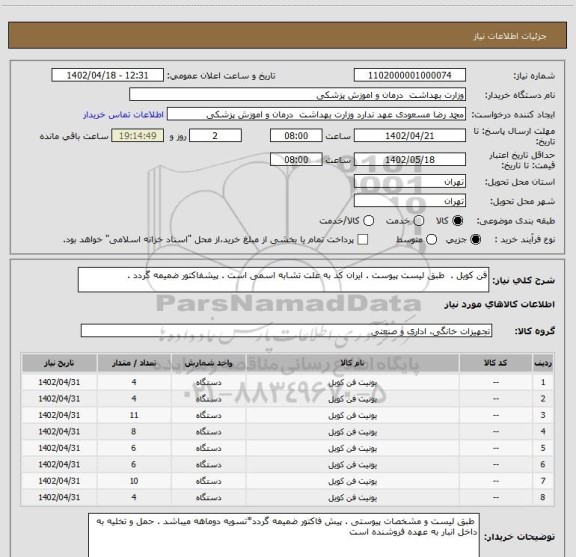The width and height of the screenshot is (576, 557).
Task: Click the remaining days field showing 2
Action: pos(215,136)
